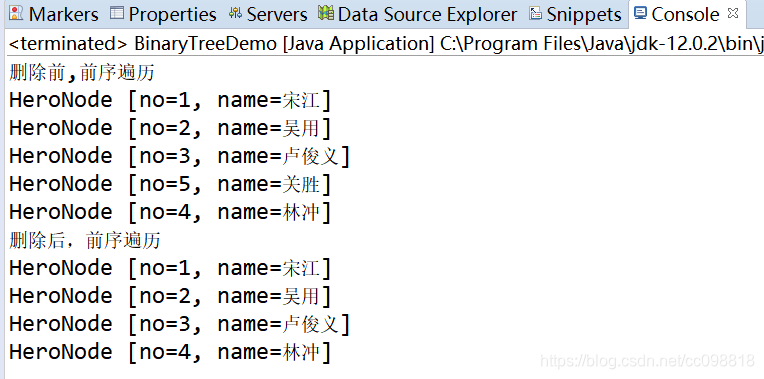The height and width of the screenshot is (379, 764).
Task: Click the Servers tab icon
Action: coord(235,13)
